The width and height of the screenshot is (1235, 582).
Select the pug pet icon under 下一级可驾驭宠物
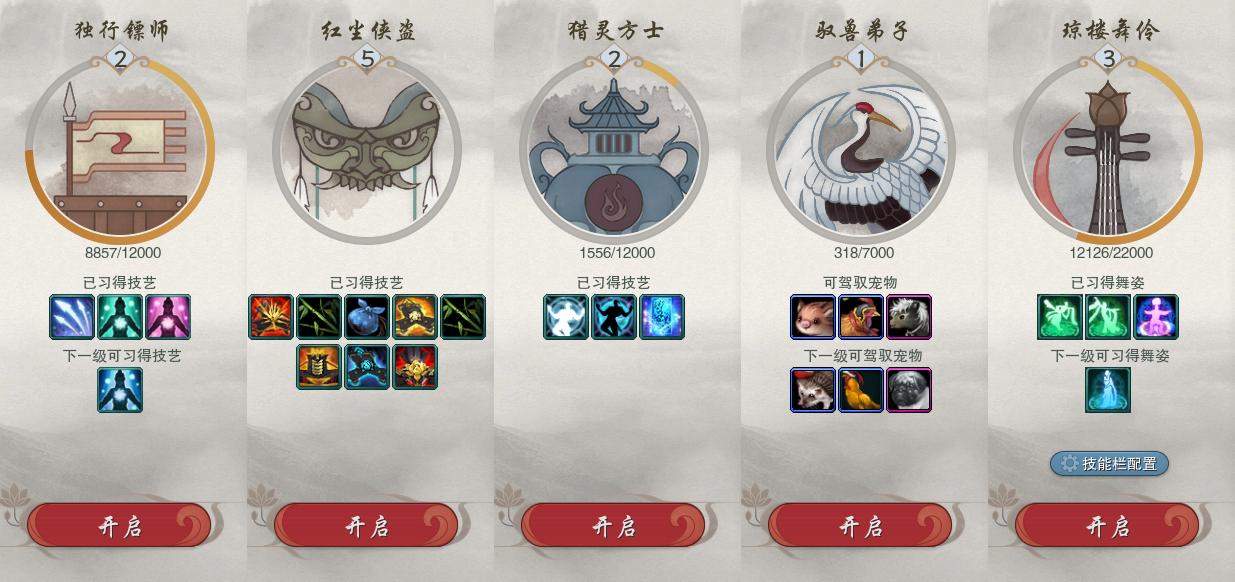pos(909,390)
